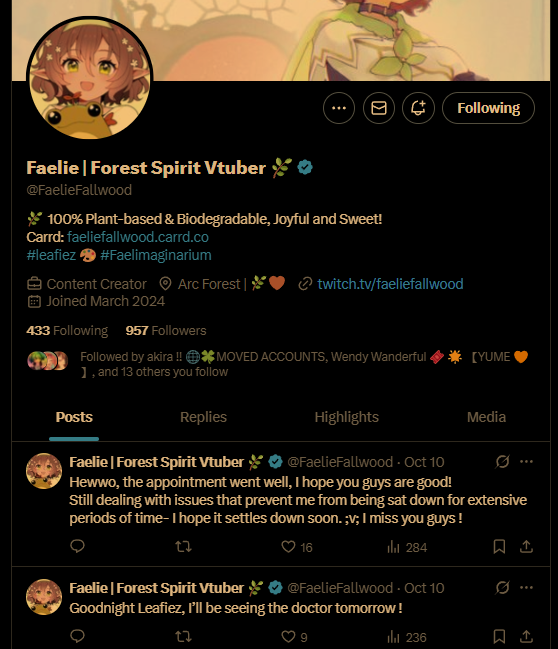Viewport: 558px width, 649px height.
Task: Toggle the Following button to unfollow Faelie
Action: point(488,108)
